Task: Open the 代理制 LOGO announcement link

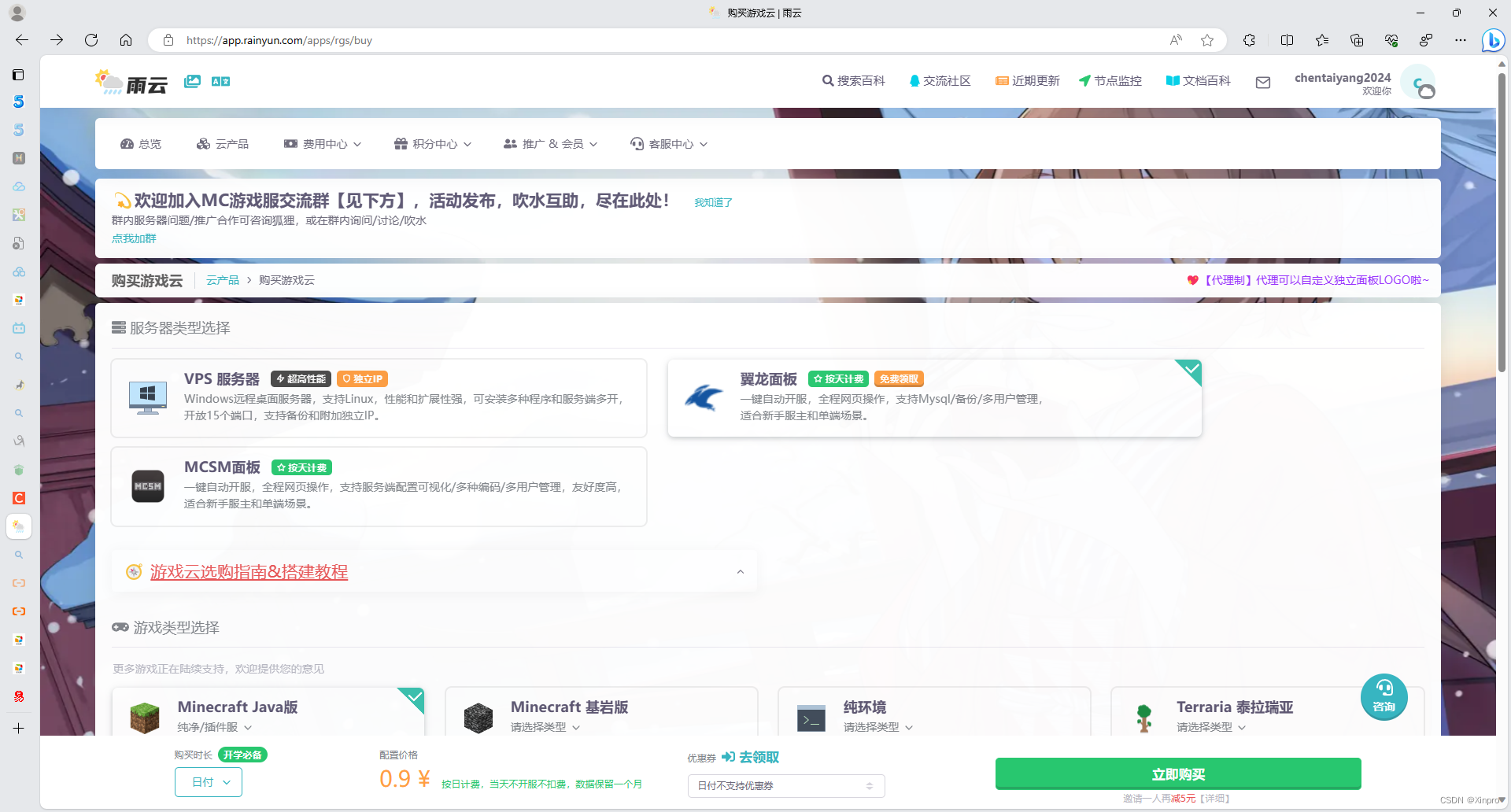Action: click(x=1308, y=280)
